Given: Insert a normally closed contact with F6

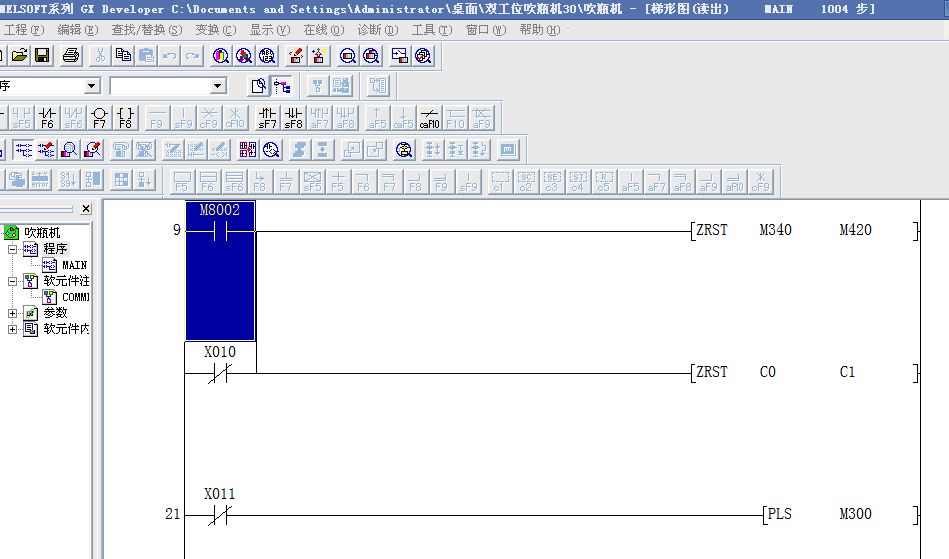Looking at the screenshot, I should coord(47,118).
